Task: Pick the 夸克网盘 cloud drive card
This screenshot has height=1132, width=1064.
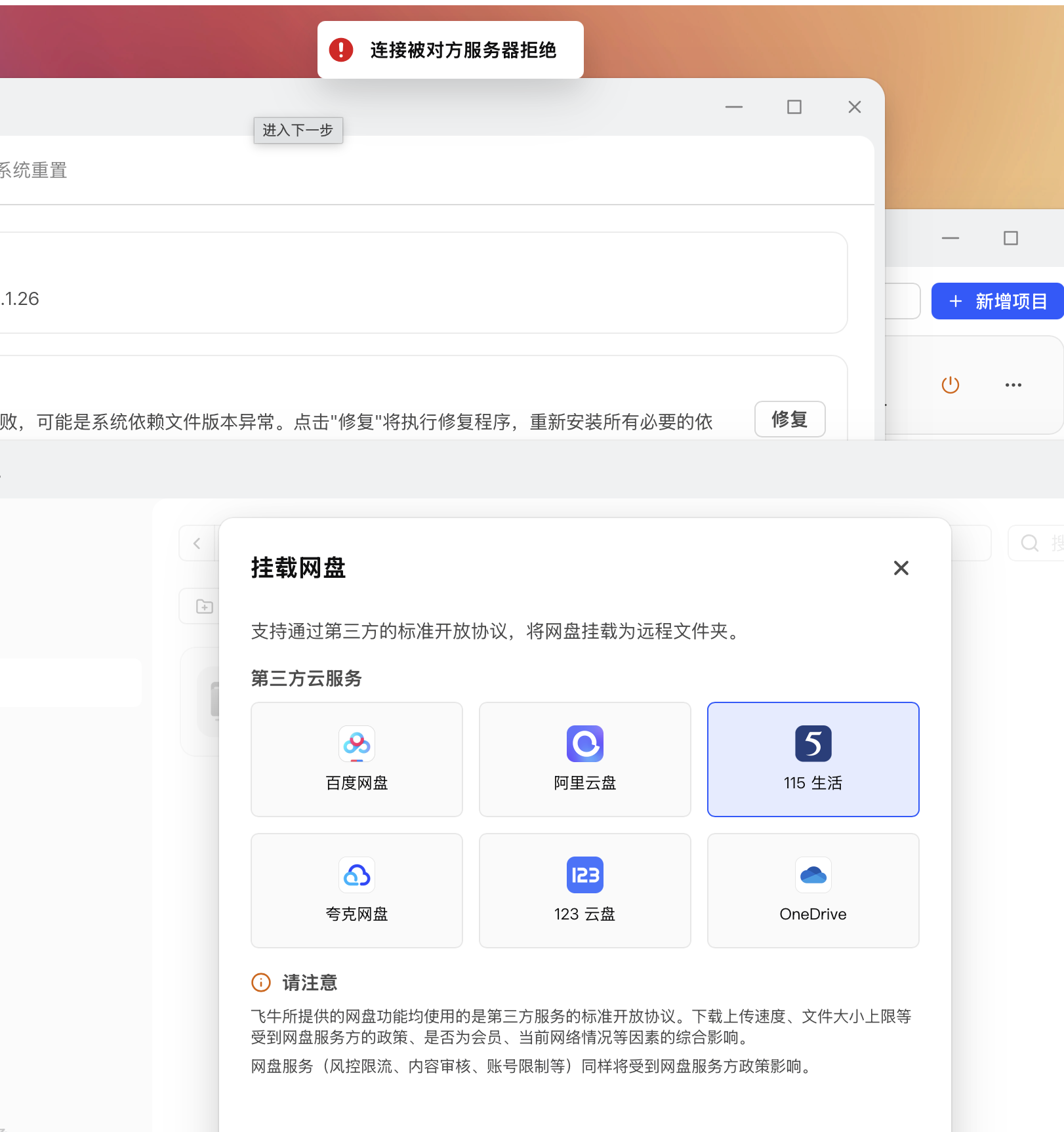Action: tap(357, 891)
